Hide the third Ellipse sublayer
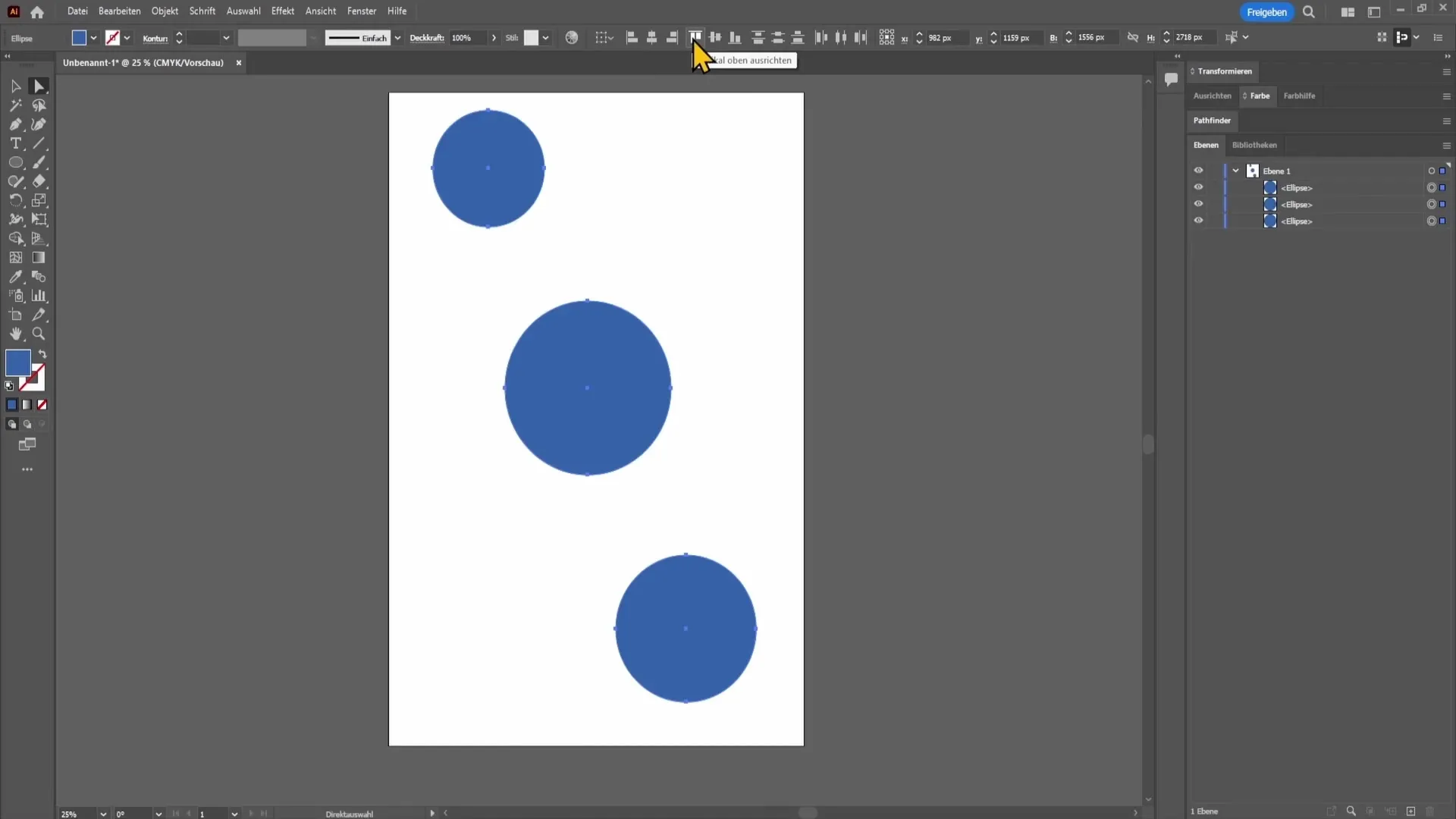Image resolution: width=1456 pixels, height=819 pixels. (1198, 221)
